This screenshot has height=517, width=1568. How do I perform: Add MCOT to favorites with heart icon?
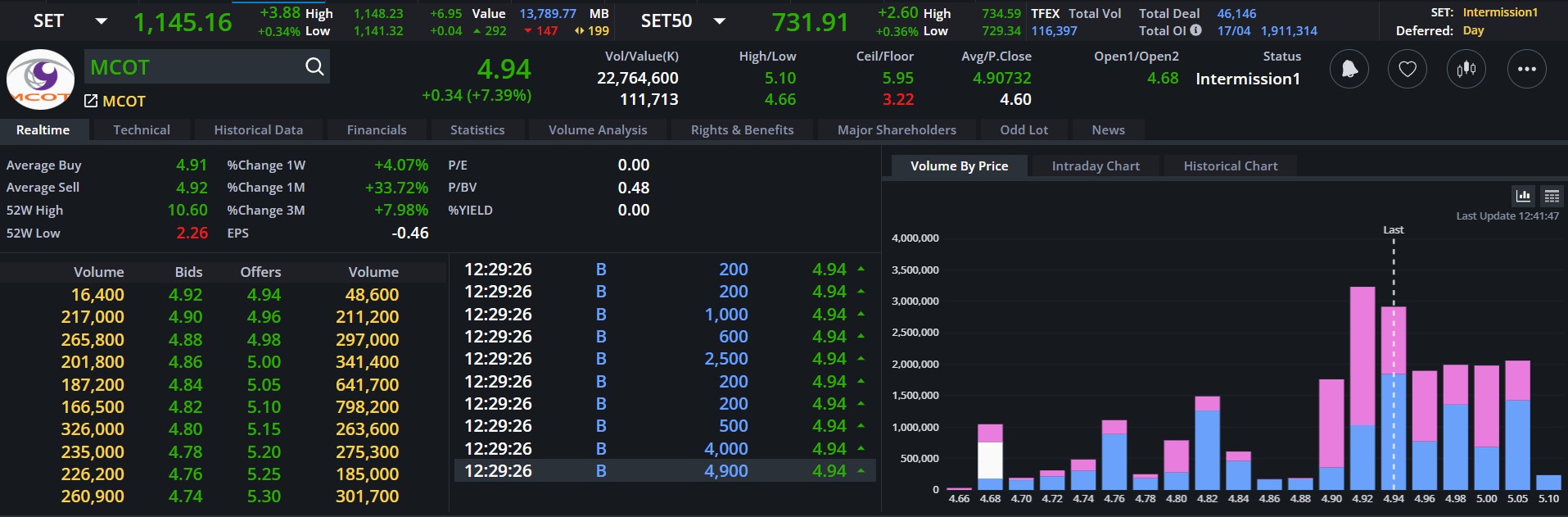pyautogui.click(x=1408, y=69)
